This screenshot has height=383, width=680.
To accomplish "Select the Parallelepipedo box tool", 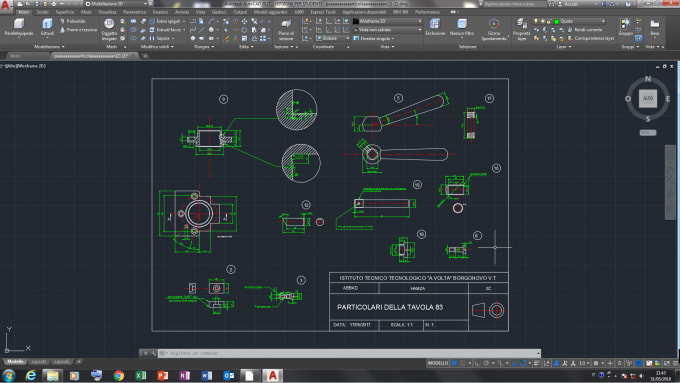I will pos(19,27).
